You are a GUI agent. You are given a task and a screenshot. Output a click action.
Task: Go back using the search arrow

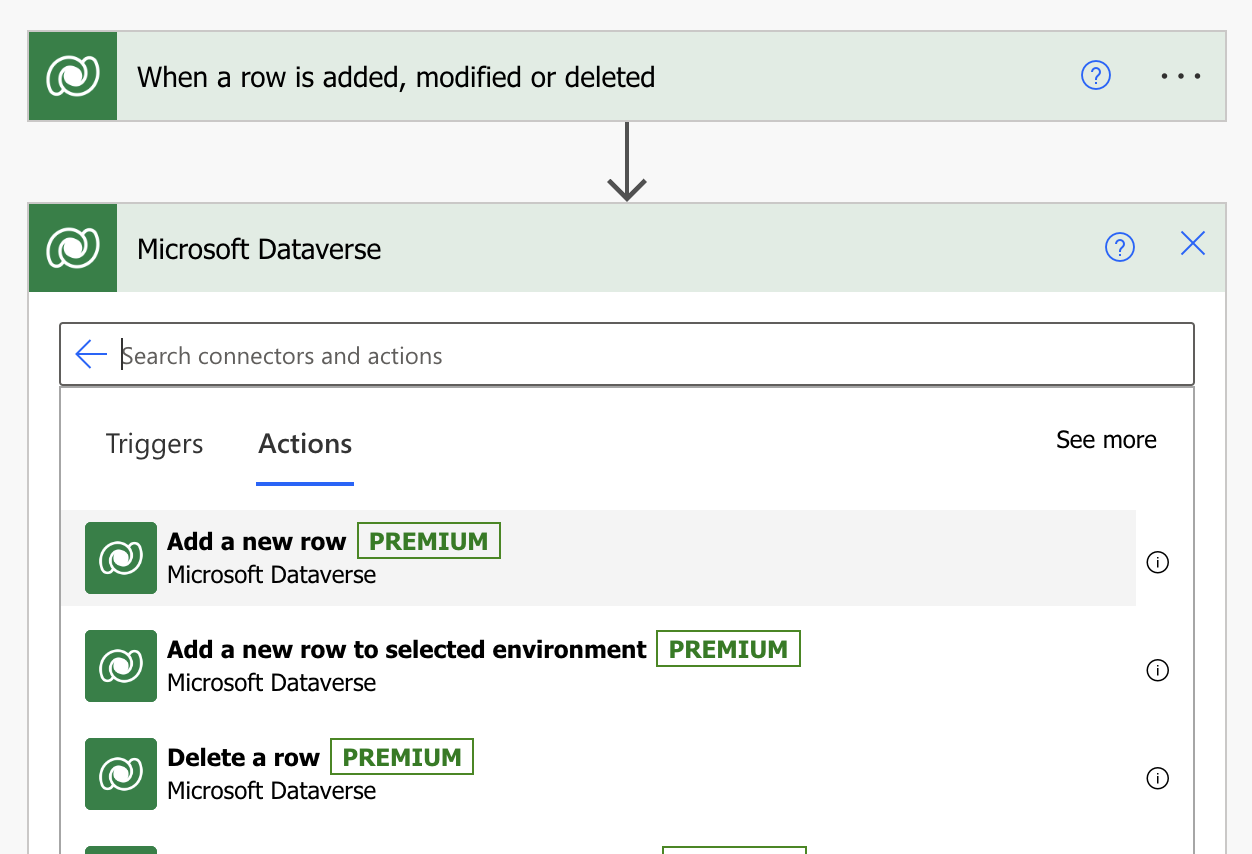click(91, 354)
